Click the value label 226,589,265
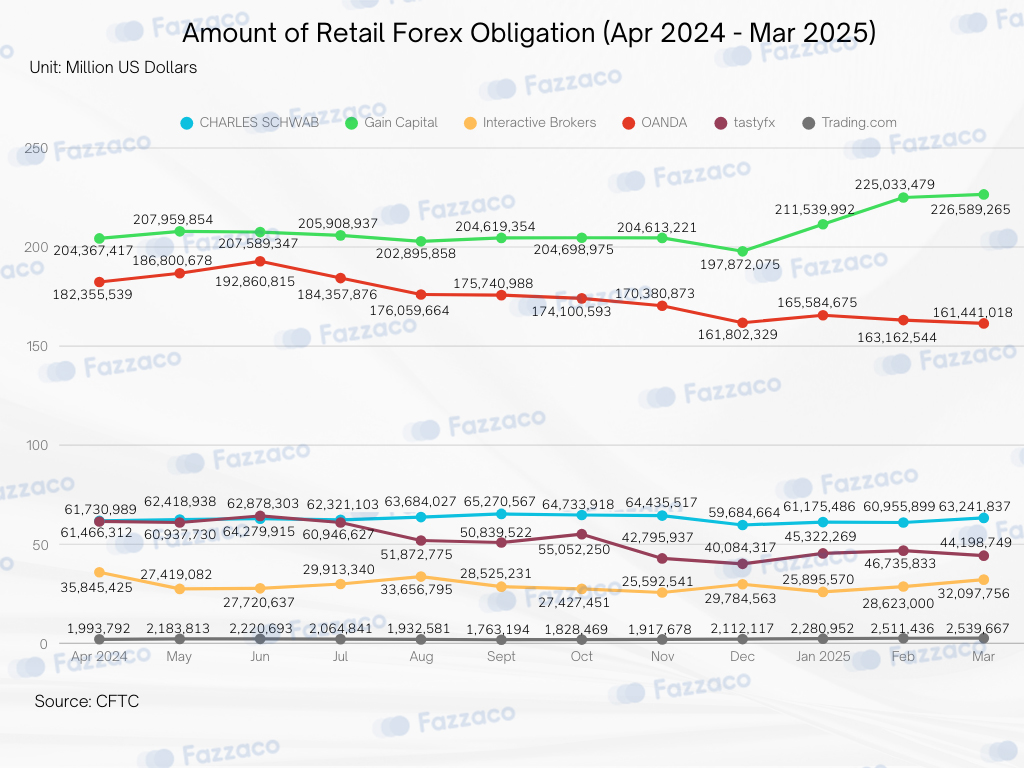The width and height of the screenshot is (1024, 768). (x=970, y=210)
